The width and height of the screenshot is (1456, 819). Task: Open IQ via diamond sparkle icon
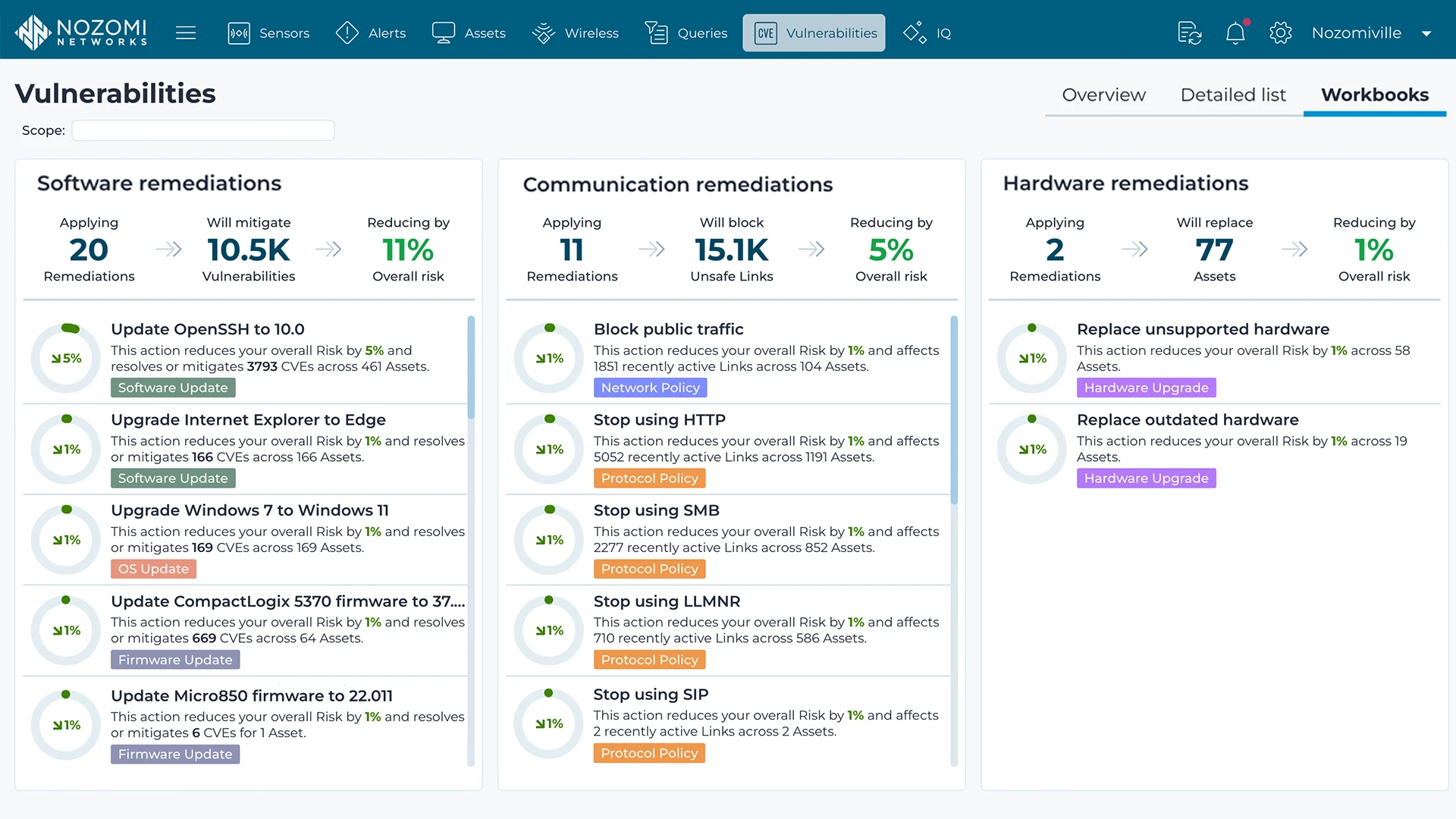[x=915, y=33]
